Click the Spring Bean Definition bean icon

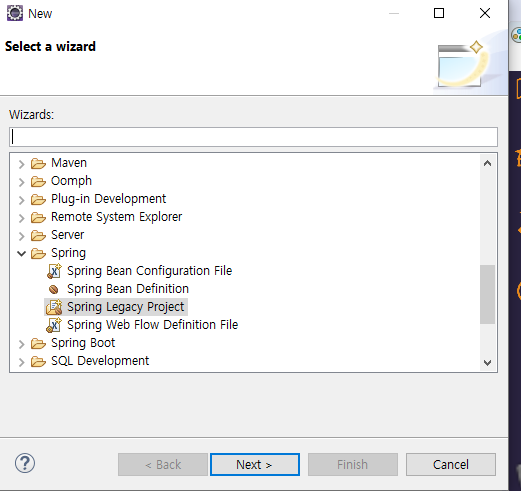(54, 289)
